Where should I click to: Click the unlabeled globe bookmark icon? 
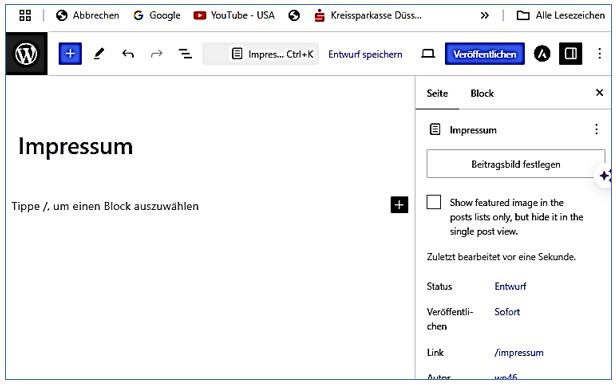click(294, 15)
